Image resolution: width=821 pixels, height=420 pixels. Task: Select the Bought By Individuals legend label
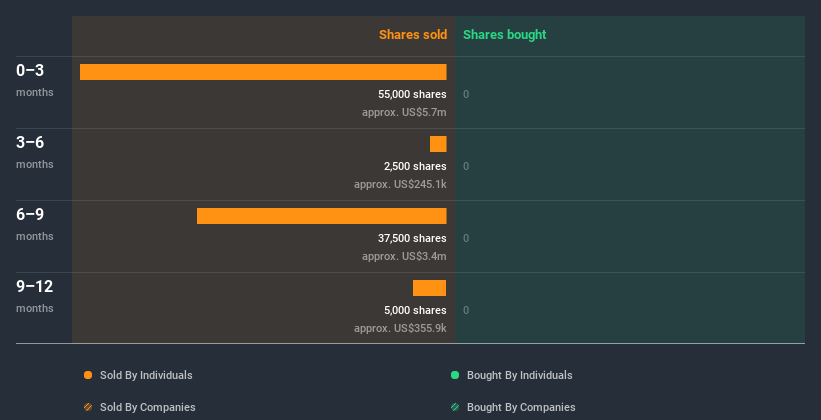click(x=519, y=375)
